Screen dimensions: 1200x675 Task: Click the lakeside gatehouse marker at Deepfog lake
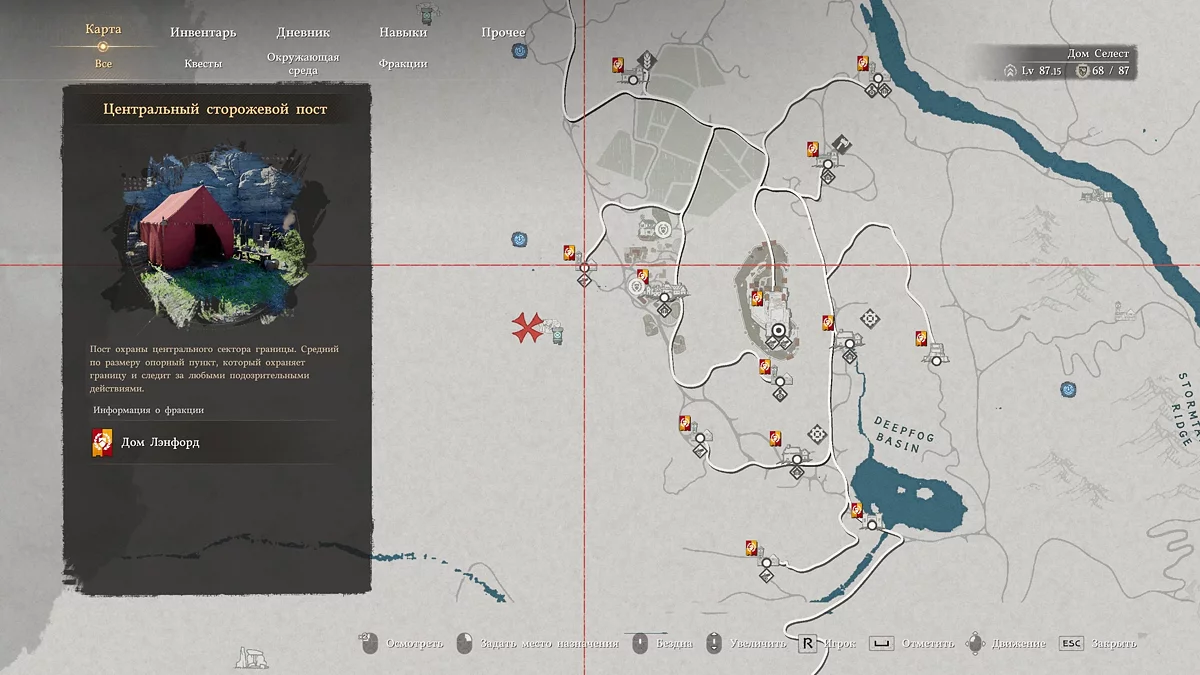[873, 524]
